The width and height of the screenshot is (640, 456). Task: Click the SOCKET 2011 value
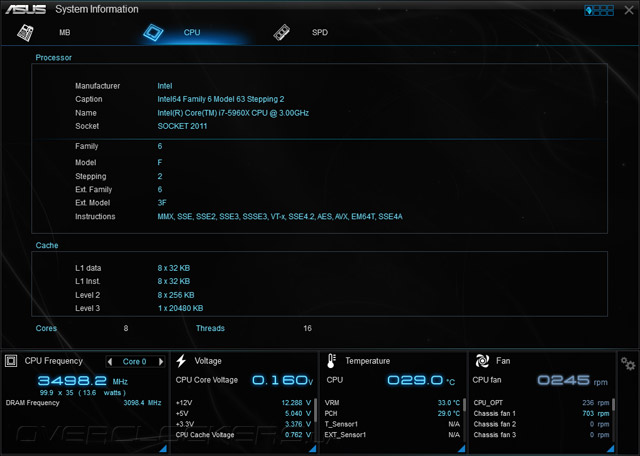(x=182, y=126)
